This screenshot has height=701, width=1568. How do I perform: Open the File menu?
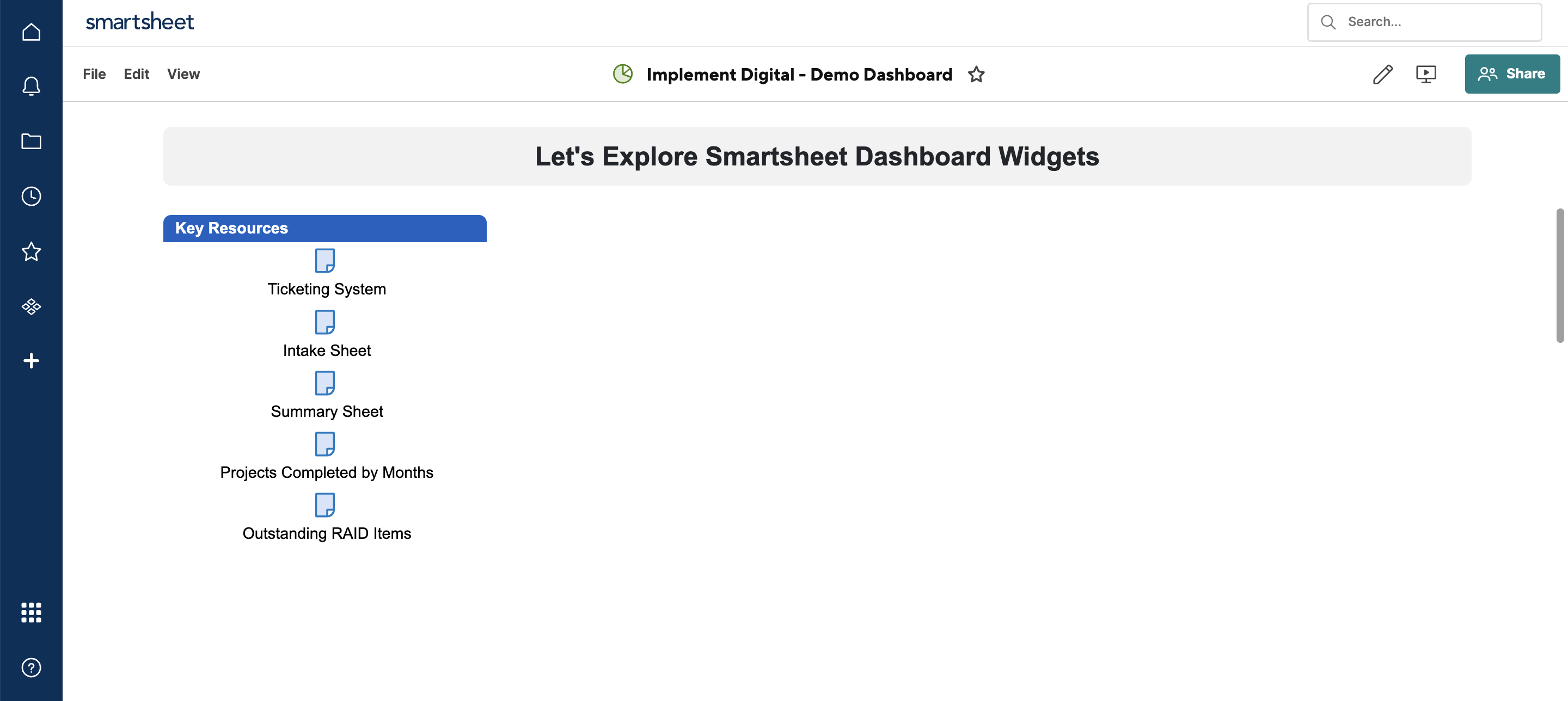94,74
